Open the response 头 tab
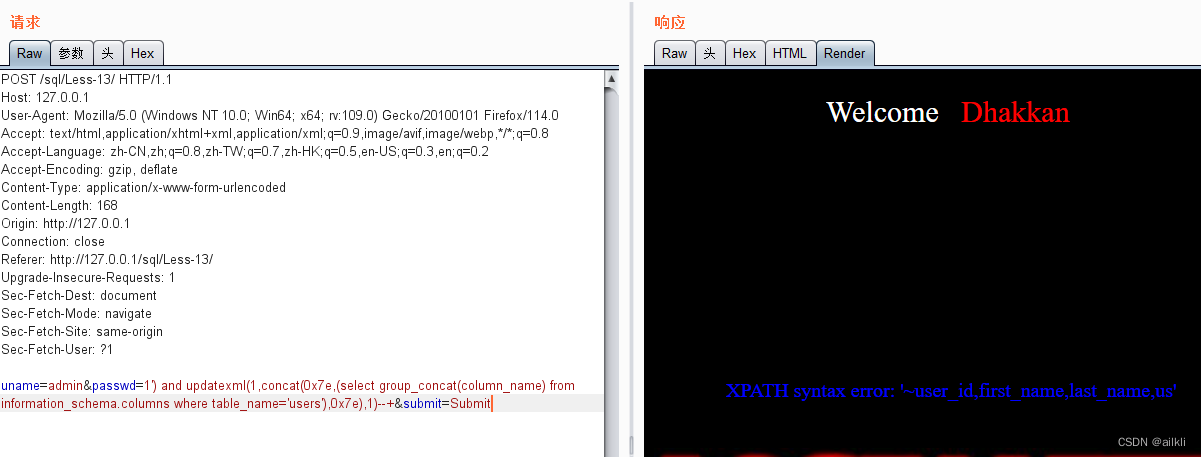The height and width of the screenshot is (457, 1201). [710, 53]
